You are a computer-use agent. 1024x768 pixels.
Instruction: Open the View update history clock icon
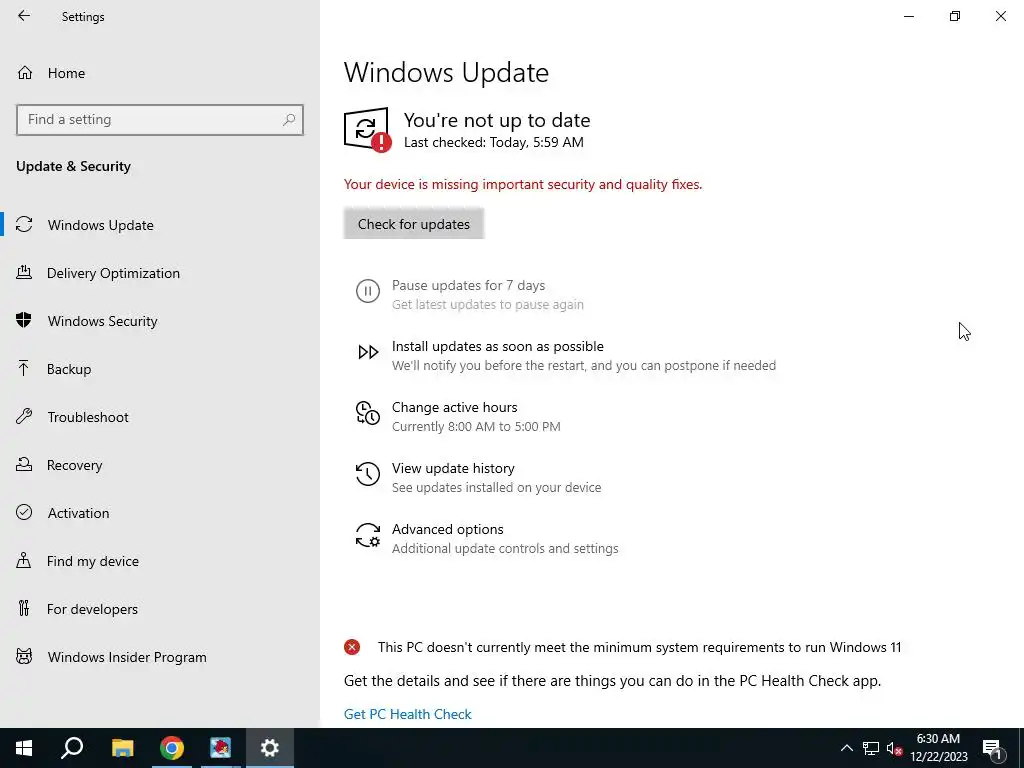tap(368, 474)
